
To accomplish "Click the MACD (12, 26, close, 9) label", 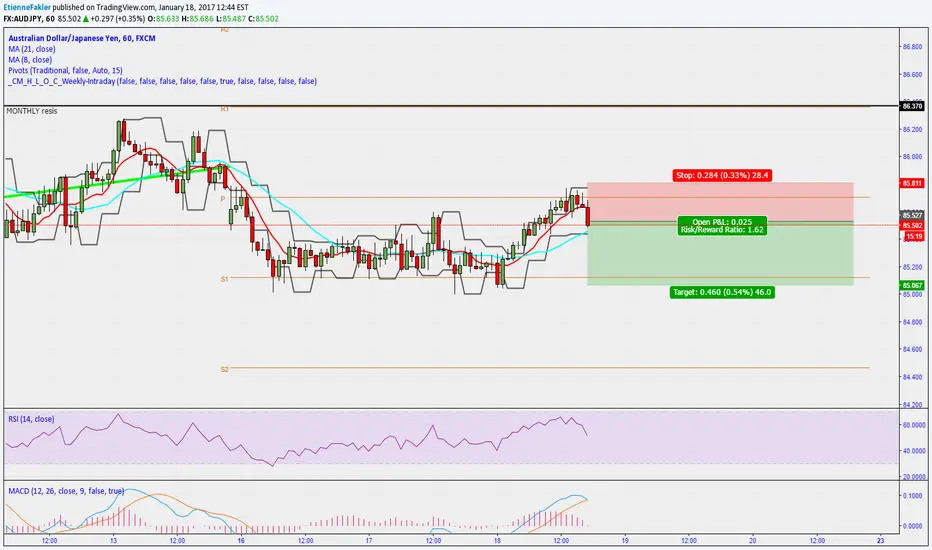I will pyautogui.click(x=66, y=491).
